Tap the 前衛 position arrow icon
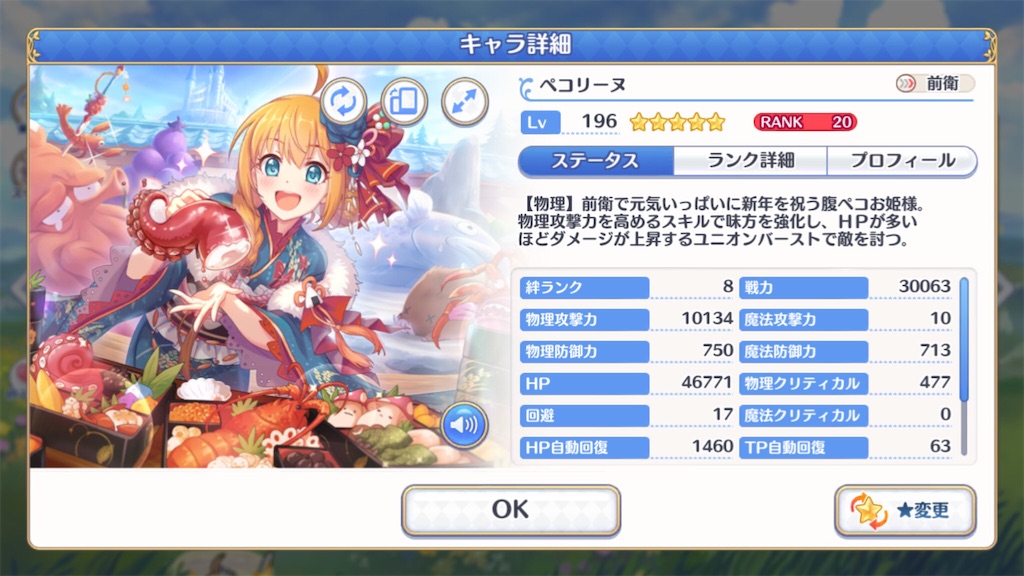 point(906,84)
